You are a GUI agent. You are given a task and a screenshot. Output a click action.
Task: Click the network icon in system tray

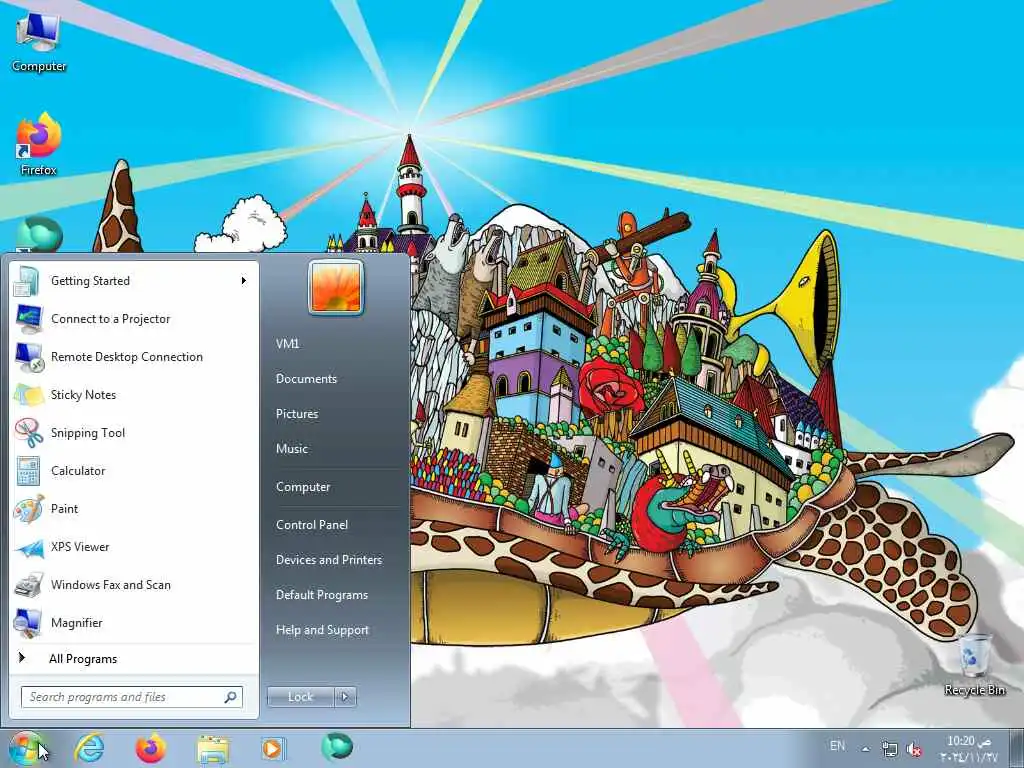pyautogui.click(x=889, y=748)
